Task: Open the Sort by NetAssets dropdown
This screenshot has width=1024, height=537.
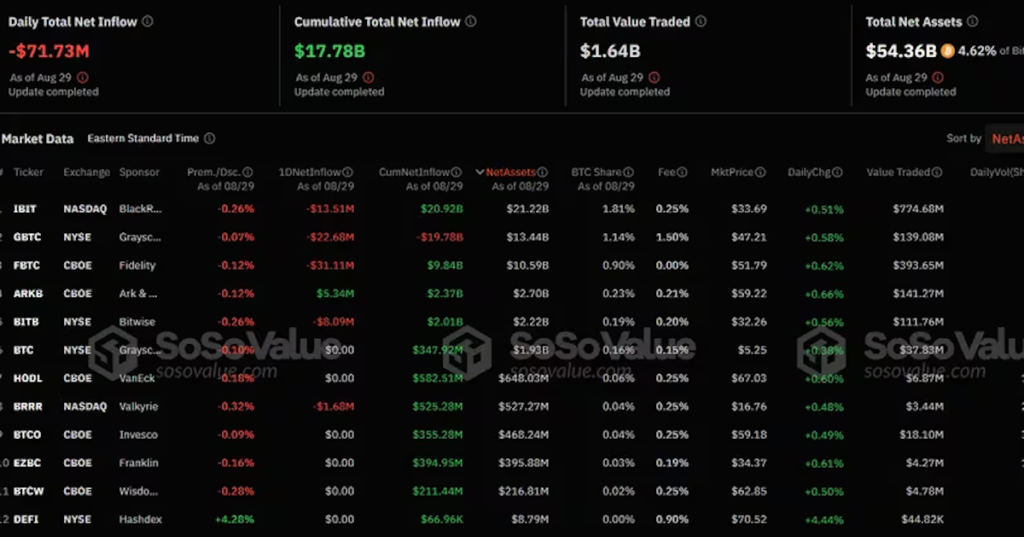Action: point(1005,138)
